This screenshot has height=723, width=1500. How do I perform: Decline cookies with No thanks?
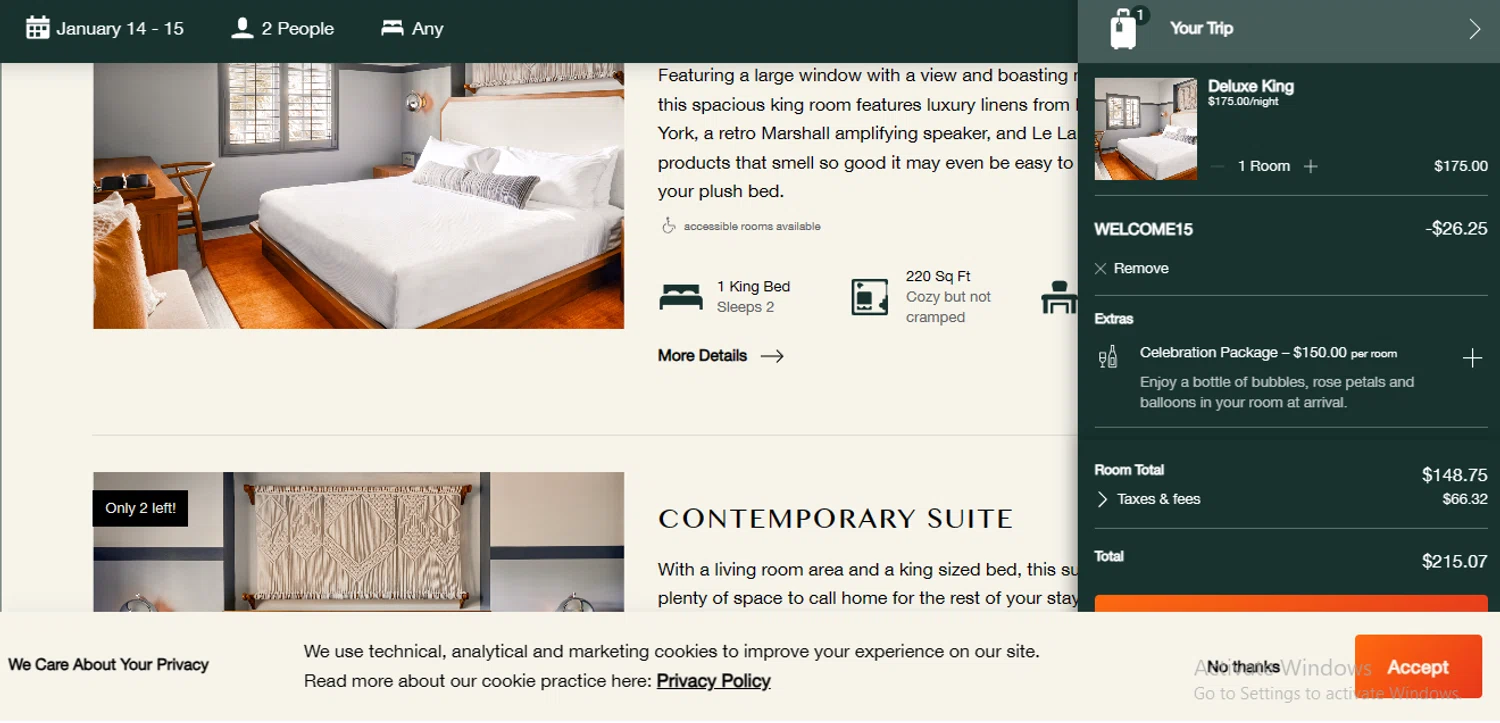tap(1243, 667)
